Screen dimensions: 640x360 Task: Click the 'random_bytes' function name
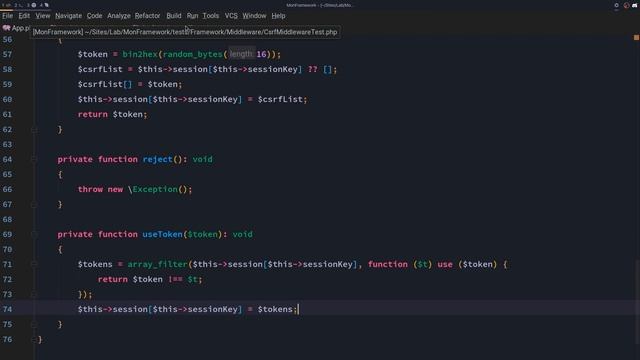point(192,54)
